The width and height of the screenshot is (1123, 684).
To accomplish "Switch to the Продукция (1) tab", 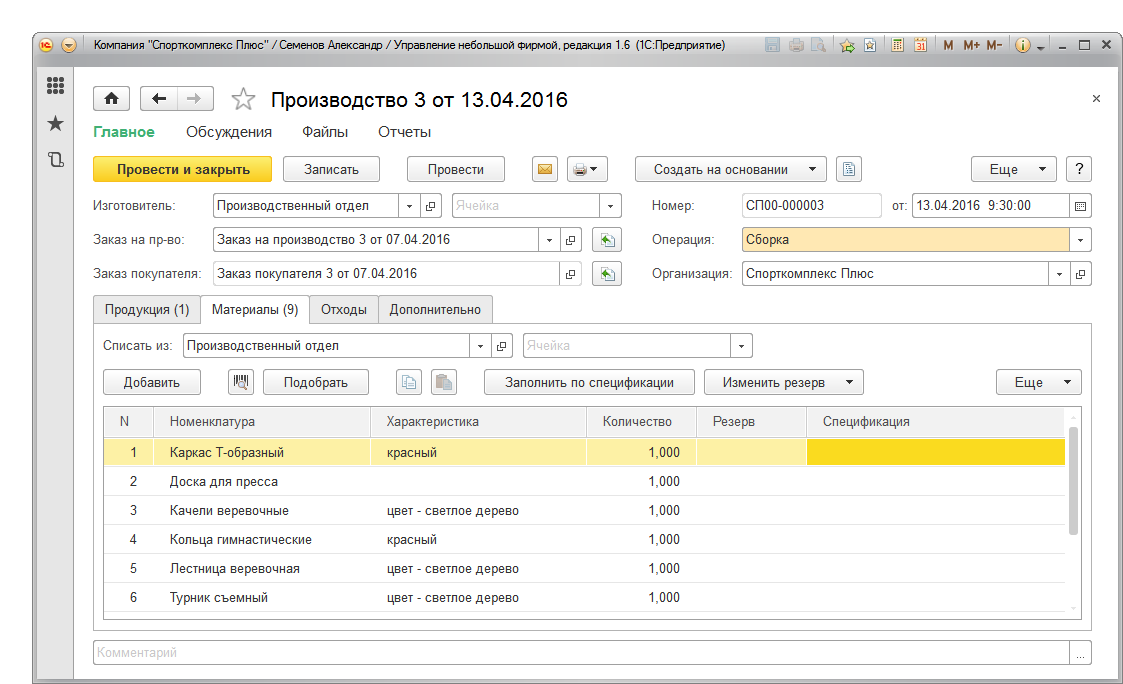I will [147, 310].
